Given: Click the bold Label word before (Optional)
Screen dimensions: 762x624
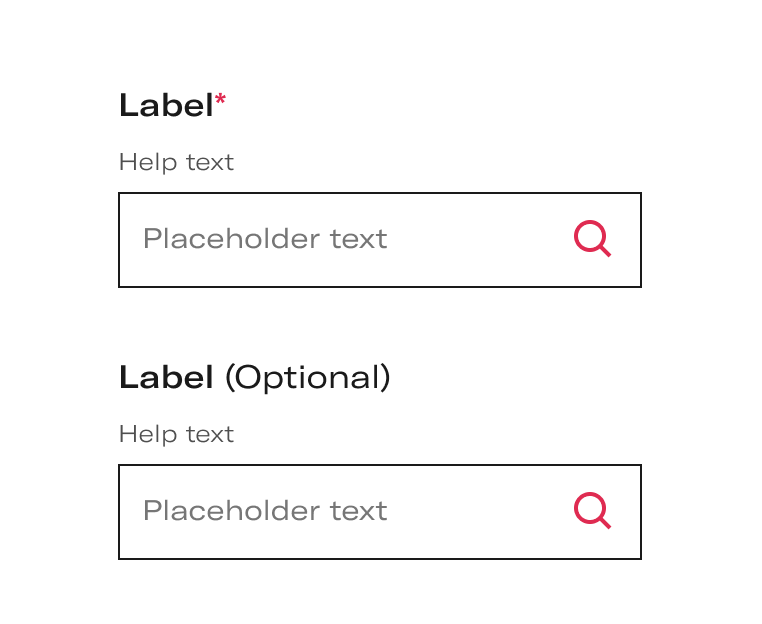Looking at the screenshot, I should [166, 377].
